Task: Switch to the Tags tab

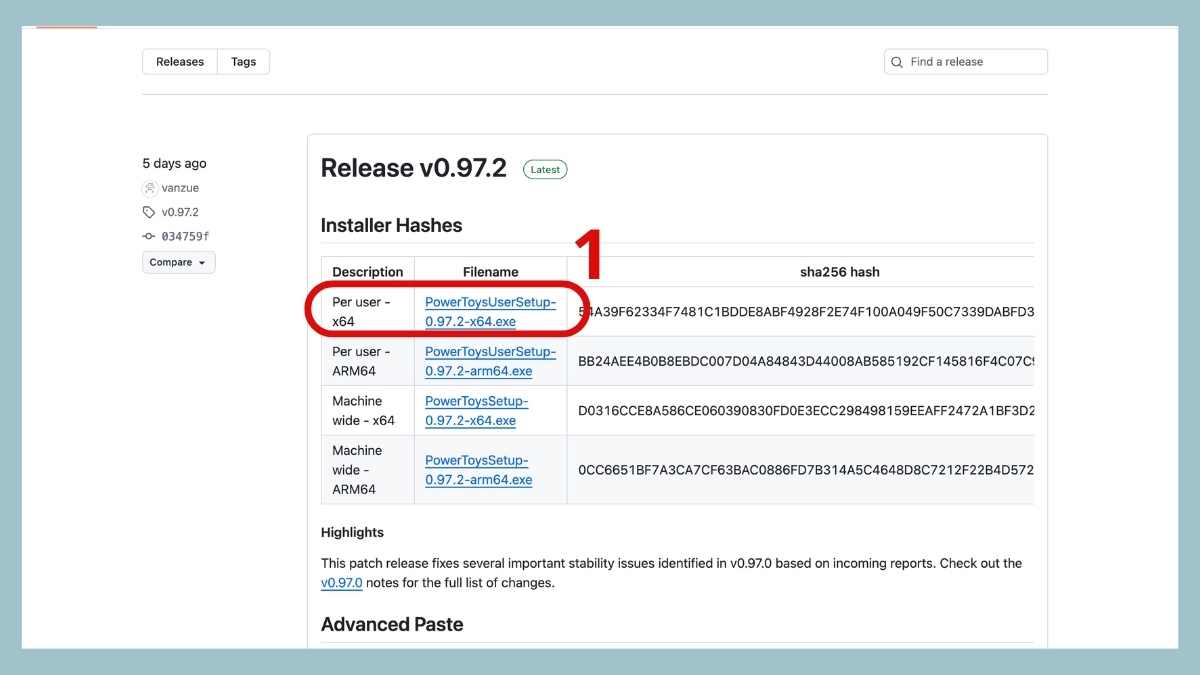Action: click(244, 62)
